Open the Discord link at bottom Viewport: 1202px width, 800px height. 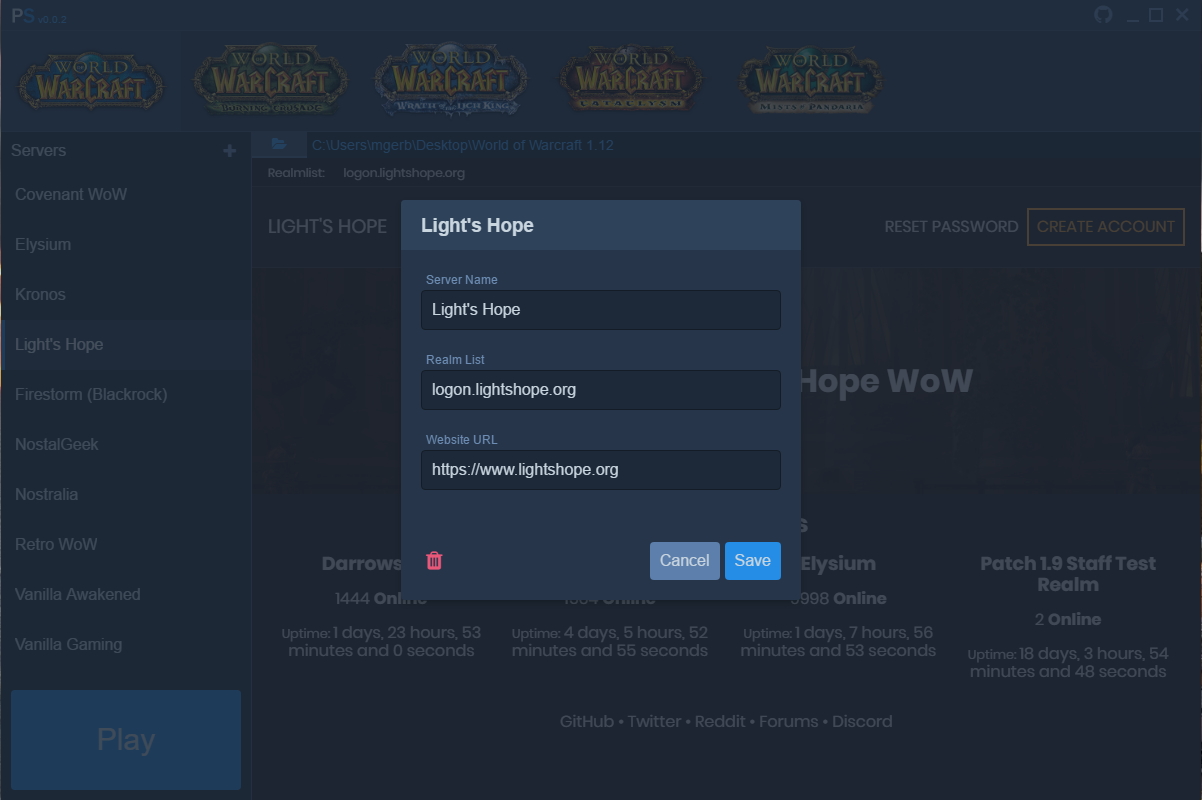862,722
